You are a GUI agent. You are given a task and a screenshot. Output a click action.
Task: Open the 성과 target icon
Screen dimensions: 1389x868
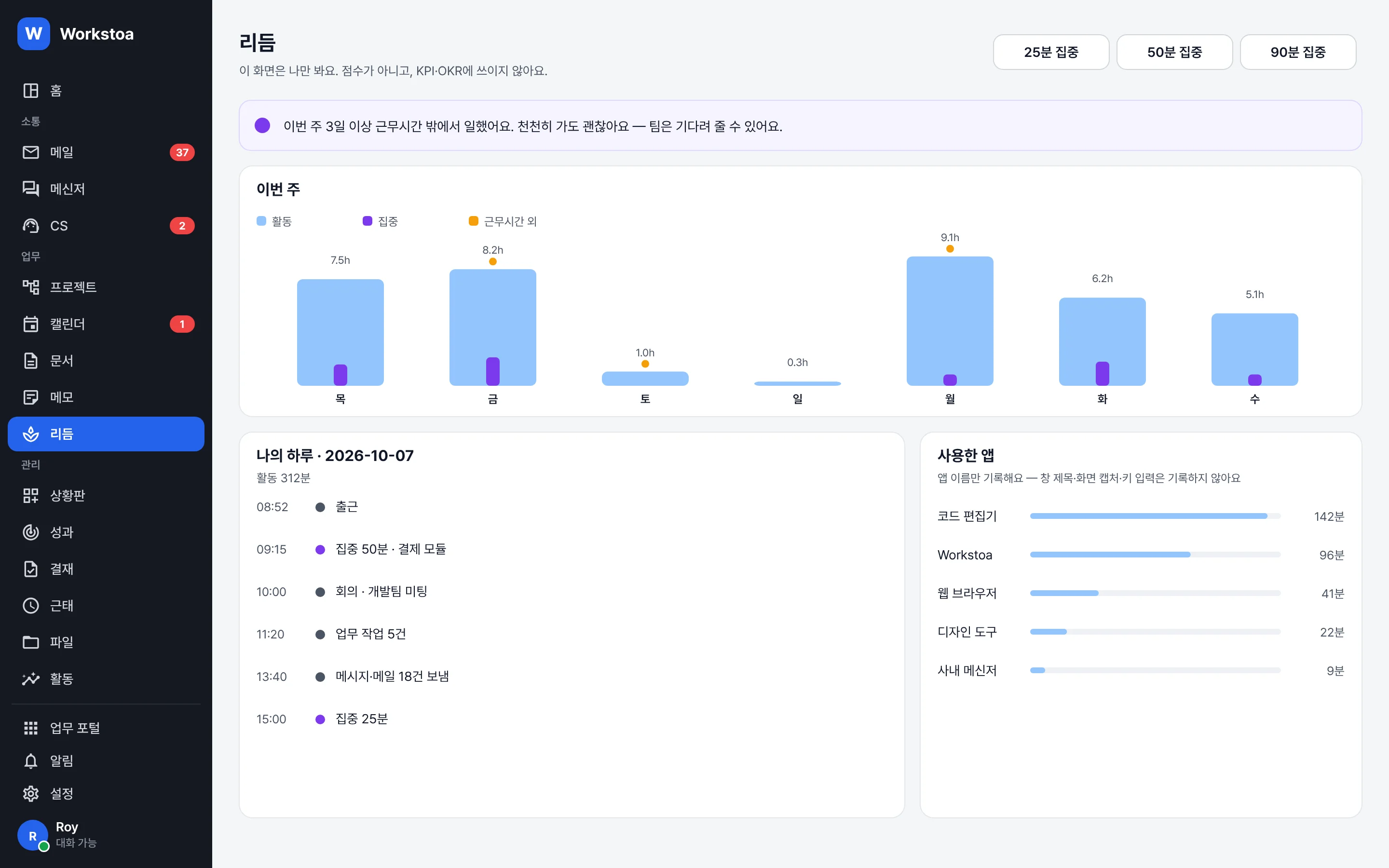(x=30, y=532)
